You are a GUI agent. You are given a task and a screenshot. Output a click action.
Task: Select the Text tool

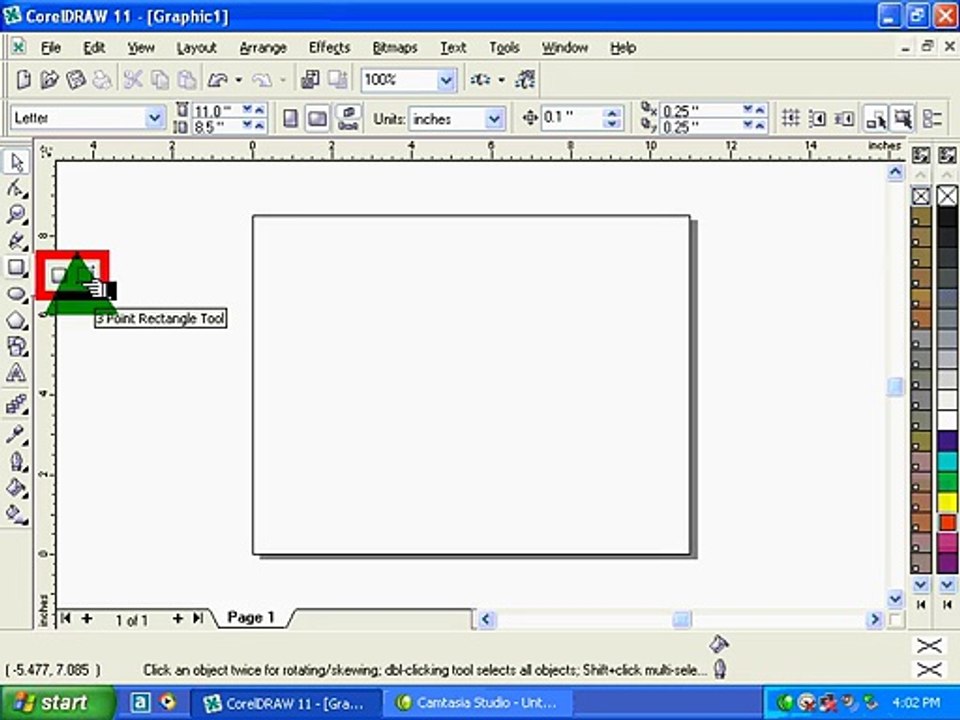point(17,373)
